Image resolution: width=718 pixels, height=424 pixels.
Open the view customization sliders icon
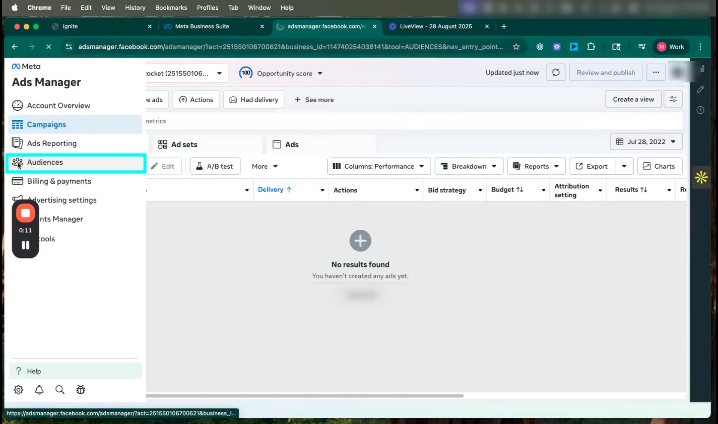point(674,99)
